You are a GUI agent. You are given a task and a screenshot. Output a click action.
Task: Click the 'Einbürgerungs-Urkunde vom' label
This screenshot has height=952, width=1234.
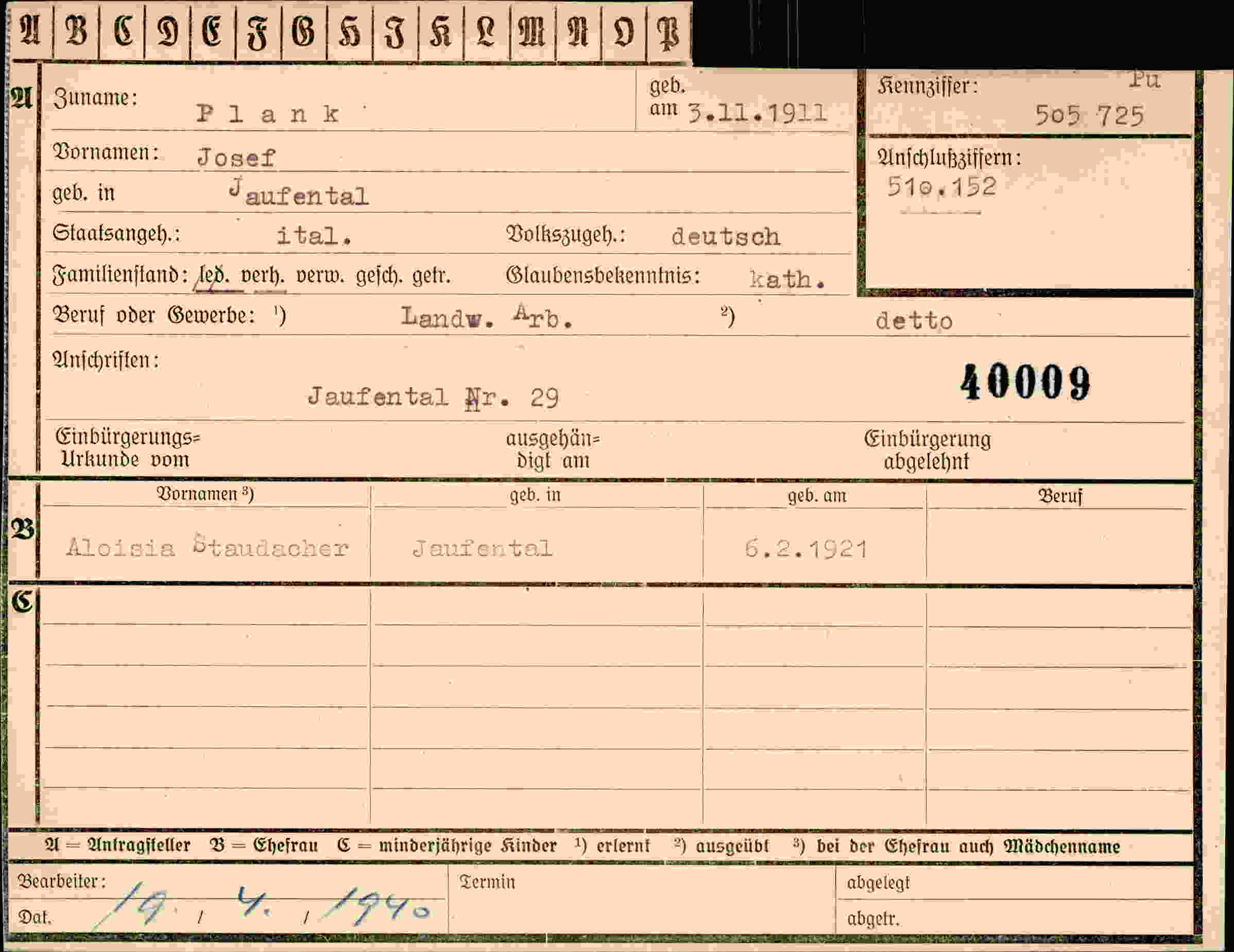coord(128,448)
